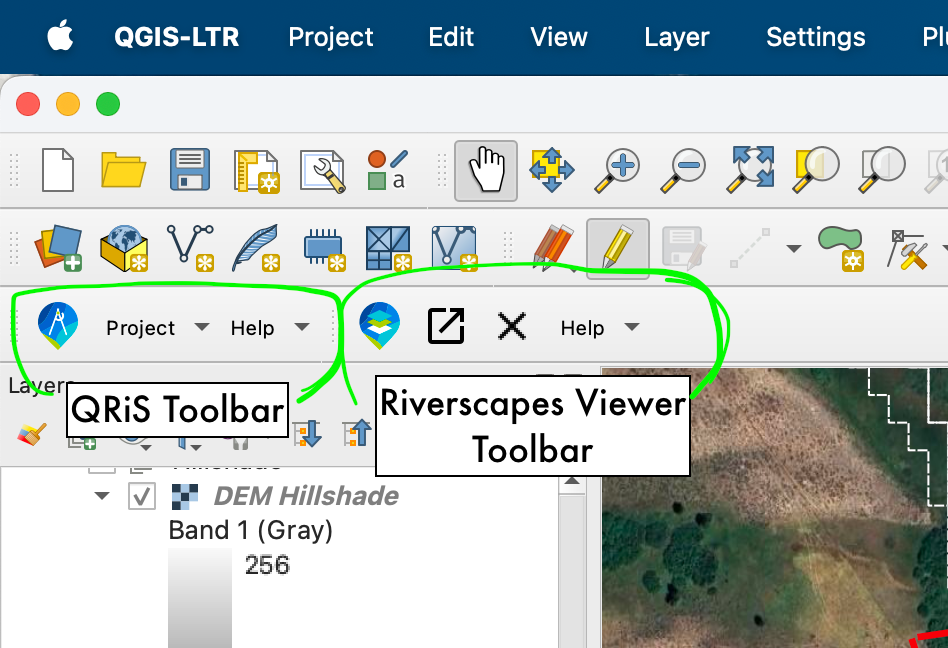Image resolution: width=948 pixels, height=648 pixels.
Task: Open Layer Styling panel paintbrush icon
Action: point(31,434)
